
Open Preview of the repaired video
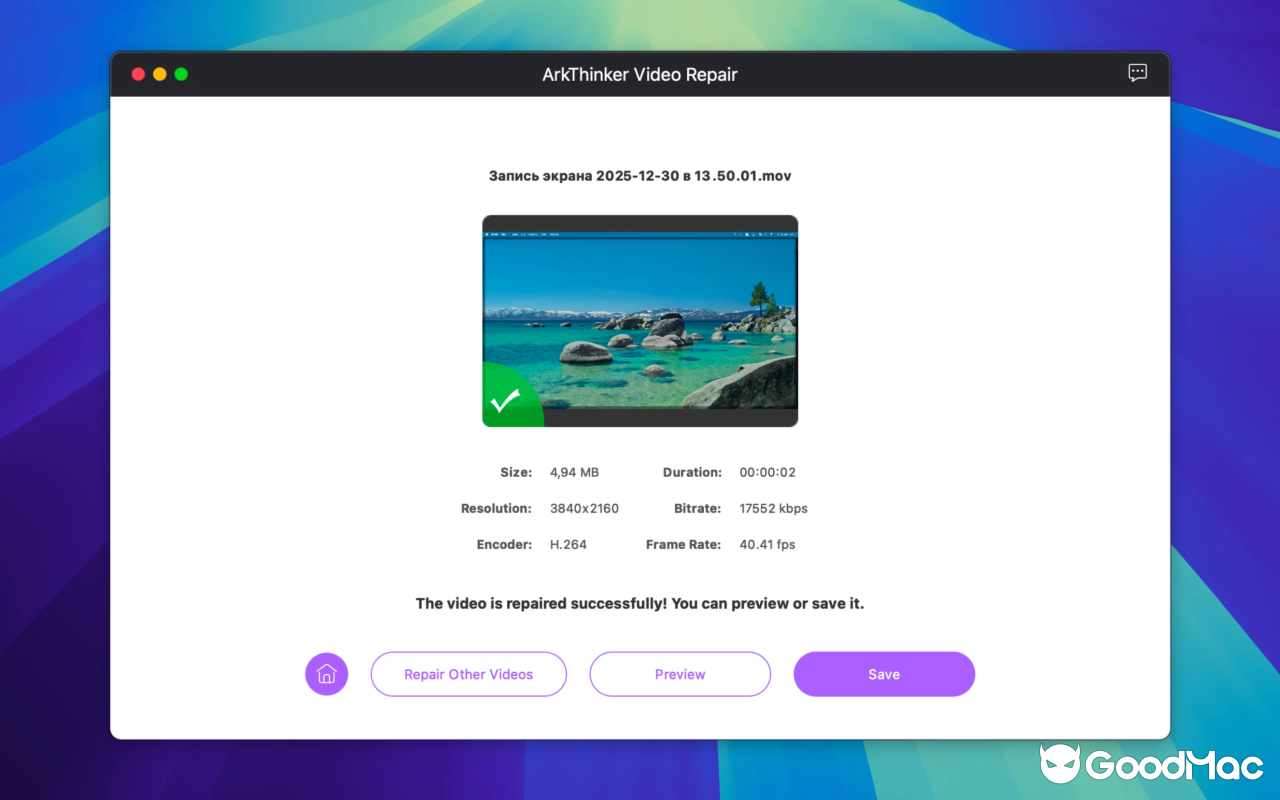680,674
